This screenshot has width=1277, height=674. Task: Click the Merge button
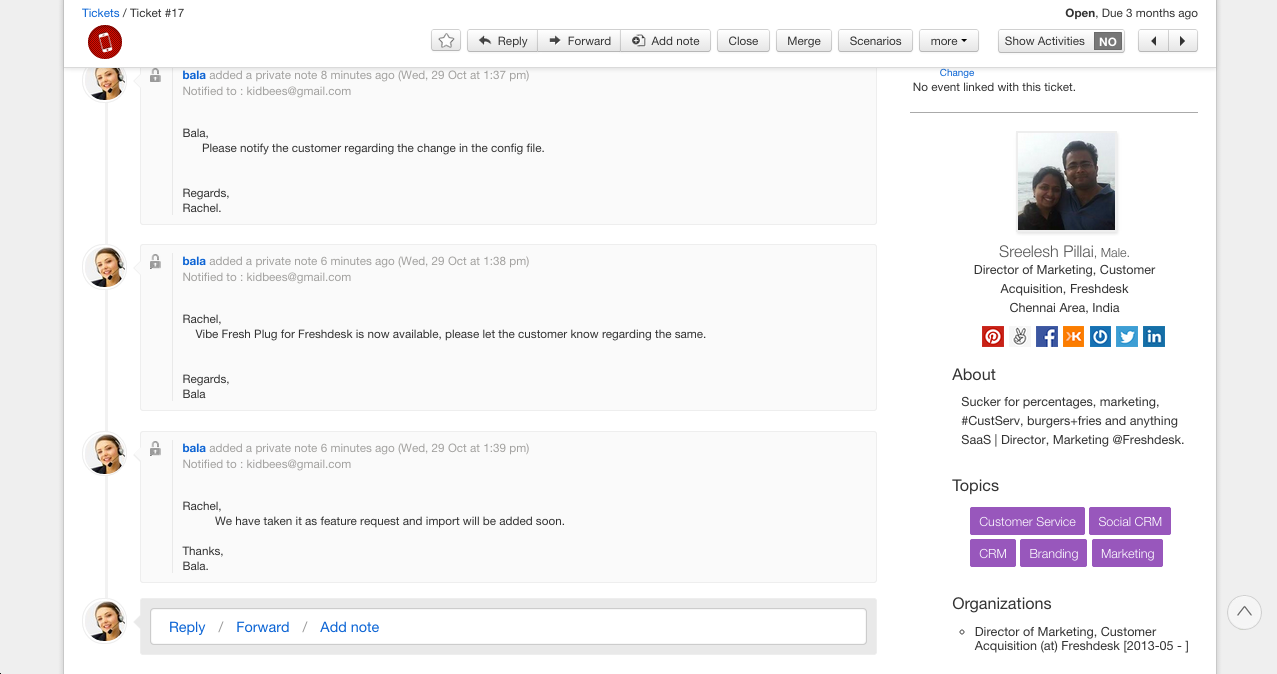[x=803, y=41]
